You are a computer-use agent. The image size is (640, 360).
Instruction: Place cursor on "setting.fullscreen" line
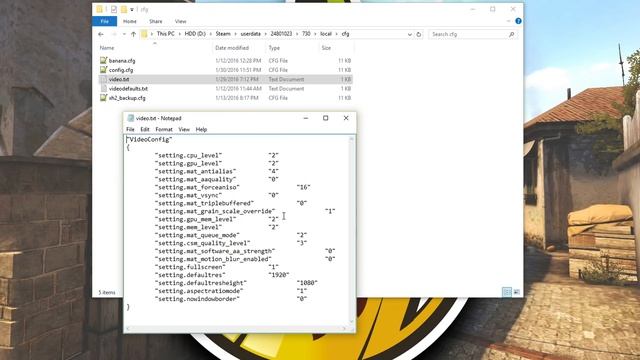point(190,267)
